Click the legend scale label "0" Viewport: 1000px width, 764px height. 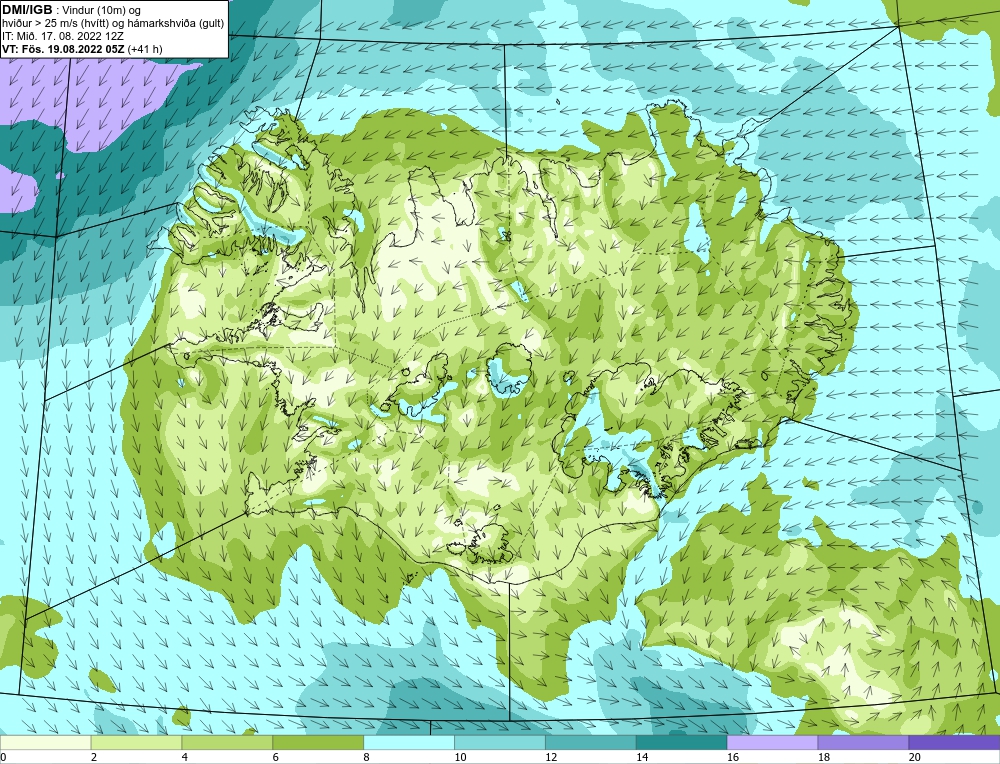pos(3,757)
